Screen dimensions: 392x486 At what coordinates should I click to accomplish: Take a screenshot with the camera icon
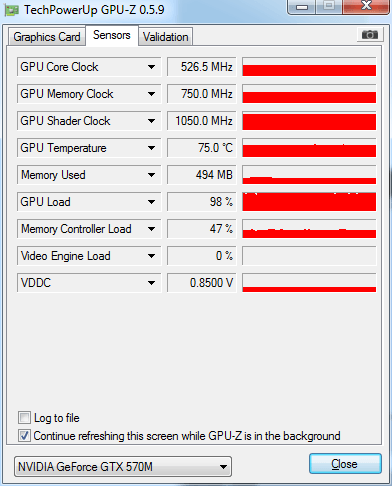(370, 34)
